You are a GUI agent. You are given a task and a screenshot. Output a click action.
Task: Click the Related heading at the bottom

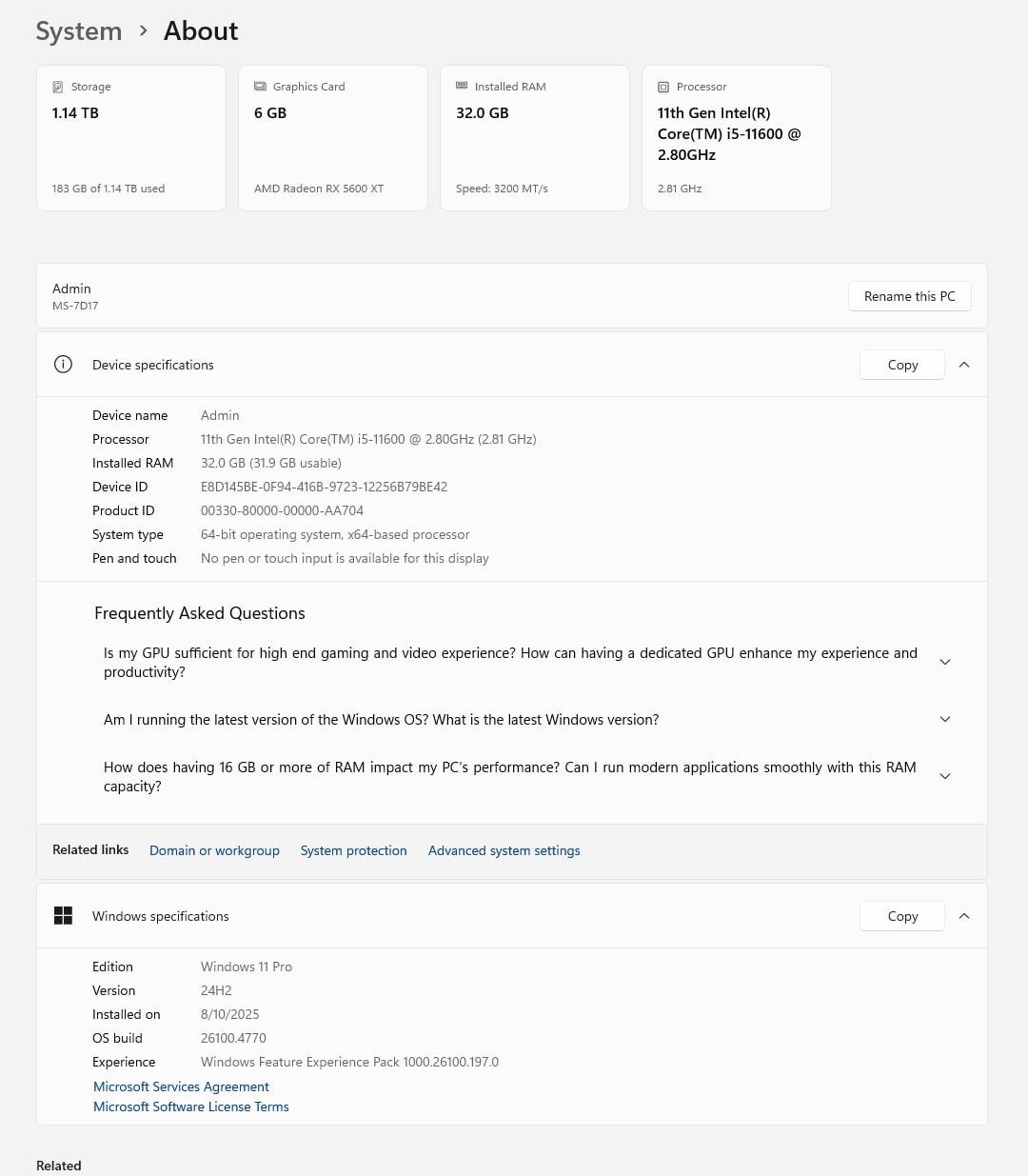pos(59,1166)
